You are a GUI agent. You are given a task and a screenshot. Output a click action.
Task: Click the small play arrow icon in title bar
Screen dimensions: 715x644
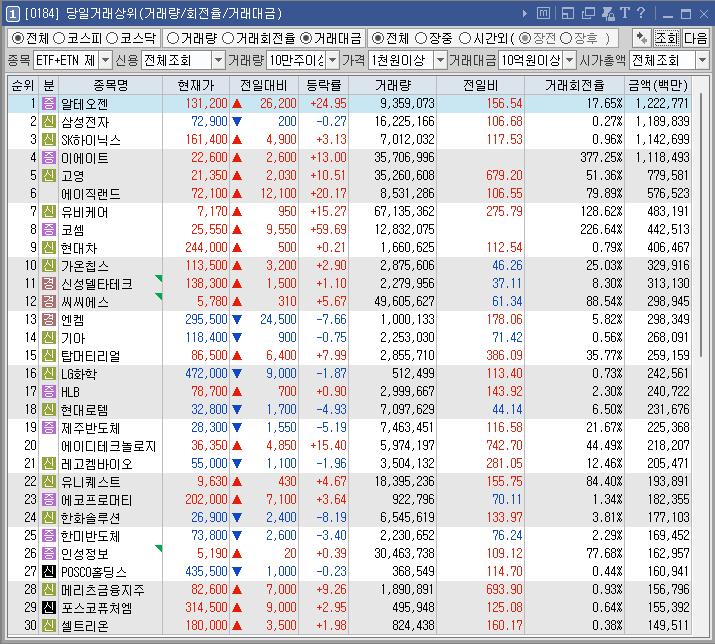tap(524, 14)
